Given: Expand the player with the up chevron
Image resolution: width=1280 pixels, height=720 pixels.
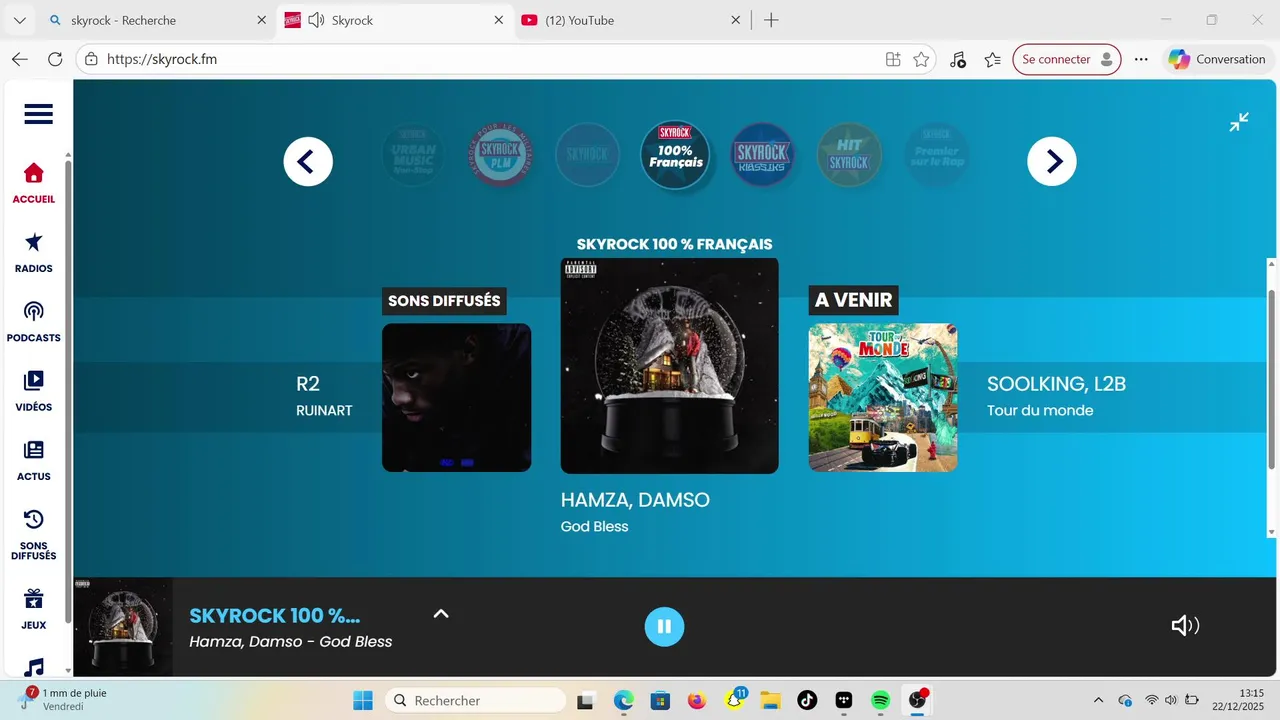Looking at the screenshot, I should [x=441, y=613].
